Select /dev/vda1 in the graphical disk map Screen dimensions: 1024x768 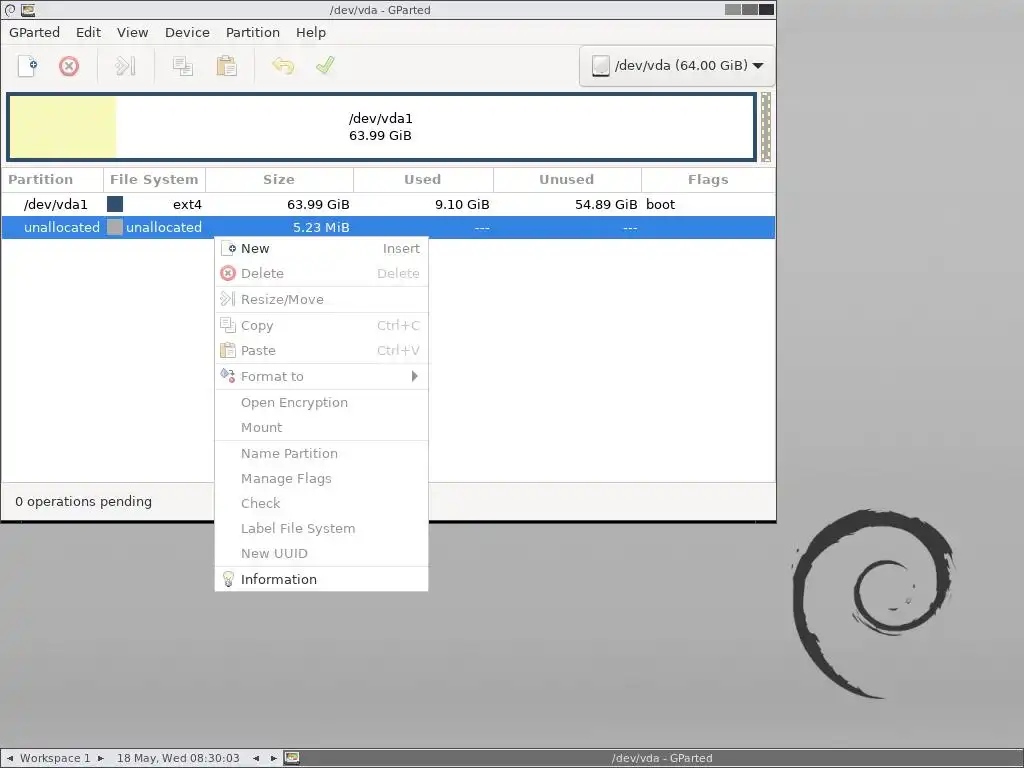(x=381, y=127)
